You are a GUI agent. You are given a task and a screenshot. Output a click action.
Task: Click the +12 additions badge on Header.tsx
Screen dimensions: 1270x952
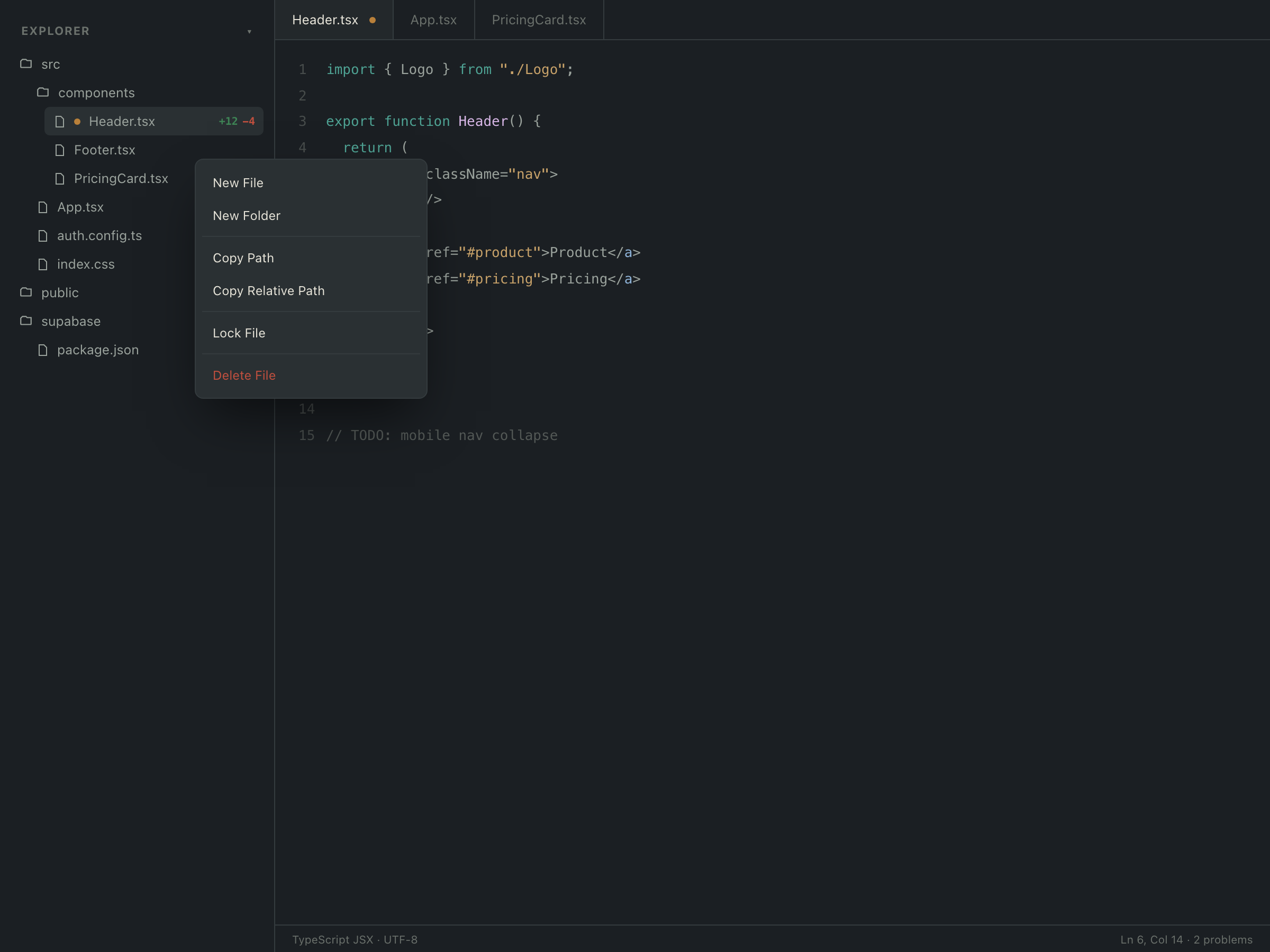click(x=228, y=122)
